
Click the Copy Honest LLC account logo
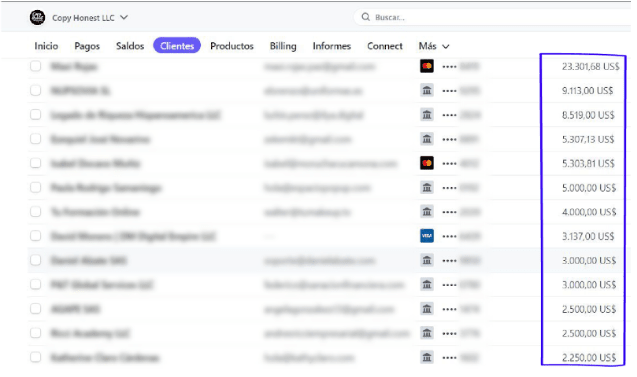coord(37,17)
